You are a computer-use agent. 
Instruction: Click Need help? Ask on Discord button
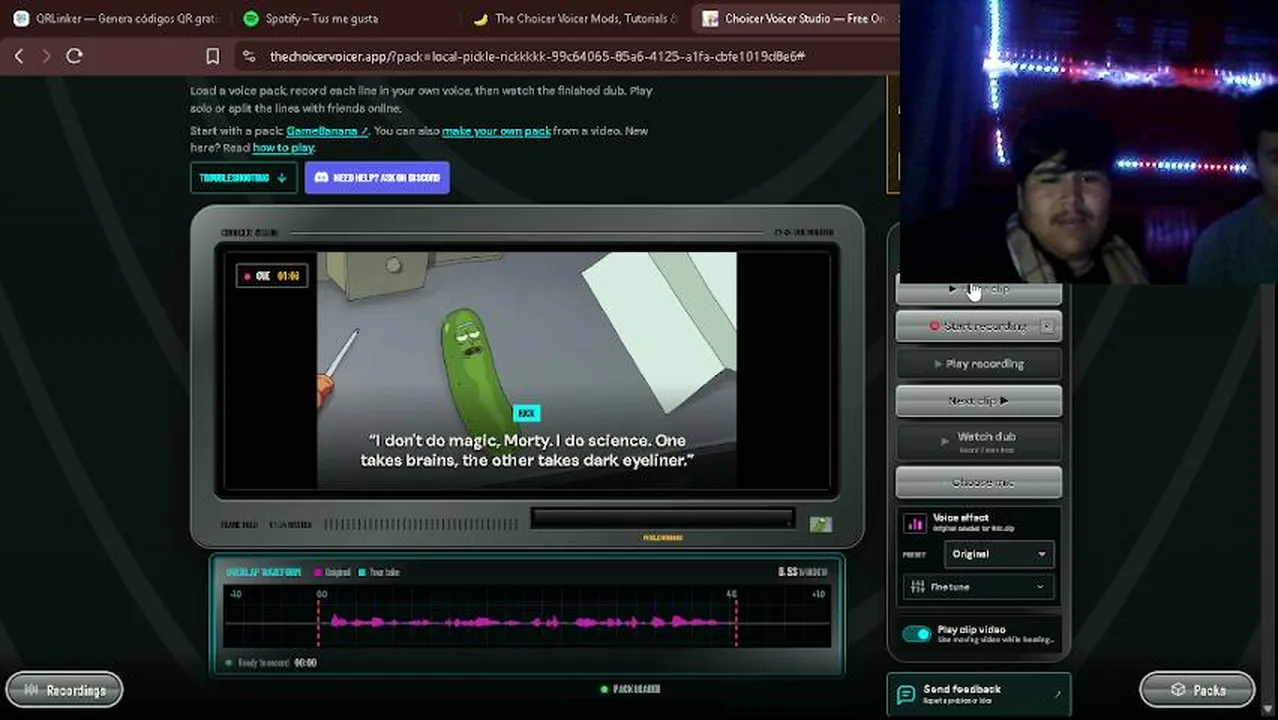tap(377, 178)
